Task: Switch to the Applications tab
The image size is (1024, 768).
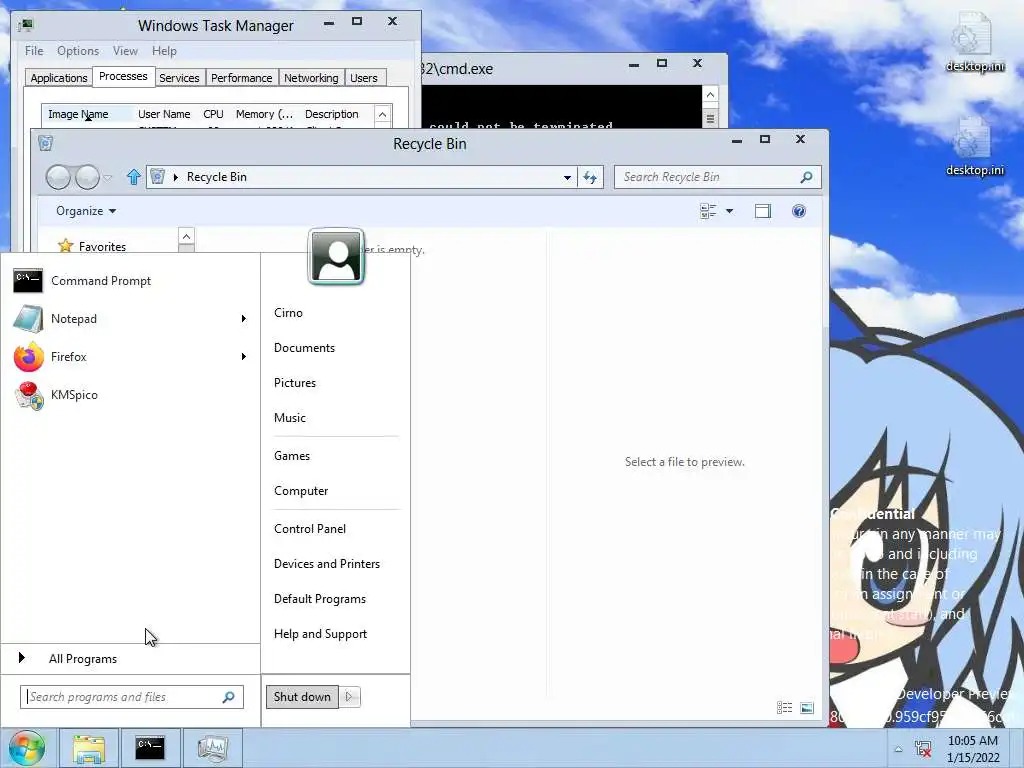Action: pos(59,78)
